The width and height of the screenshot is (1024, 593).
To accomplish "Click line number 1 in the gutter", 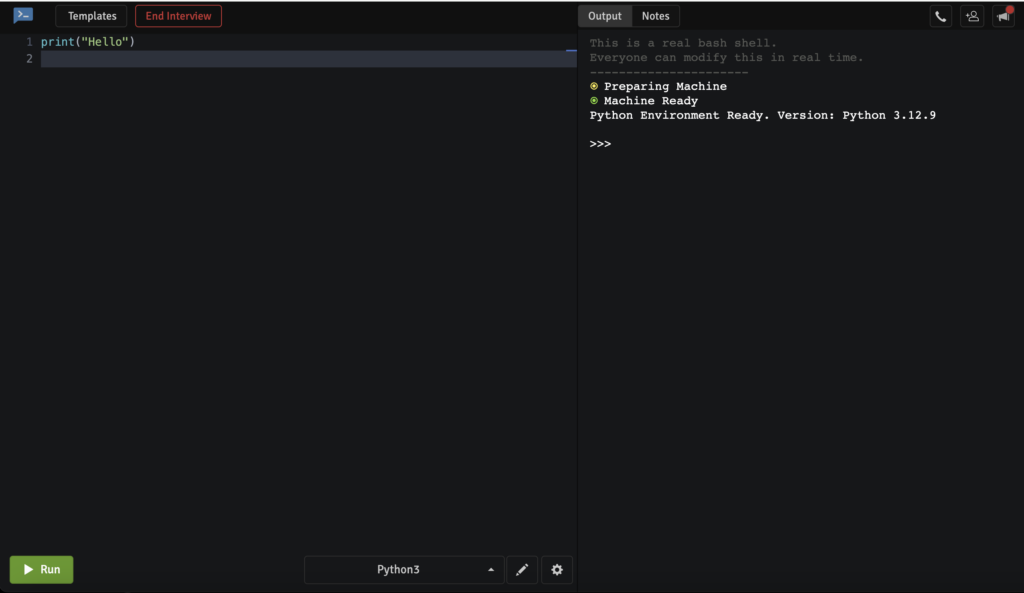I will pyautogui.click(x=29, y=41).
